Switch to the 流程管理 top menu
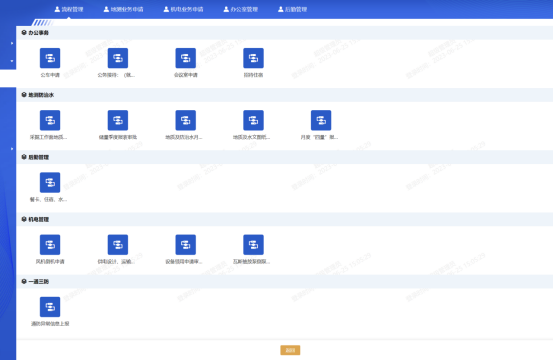Viewport: 553px width, 361px height. tap(69, 9)
